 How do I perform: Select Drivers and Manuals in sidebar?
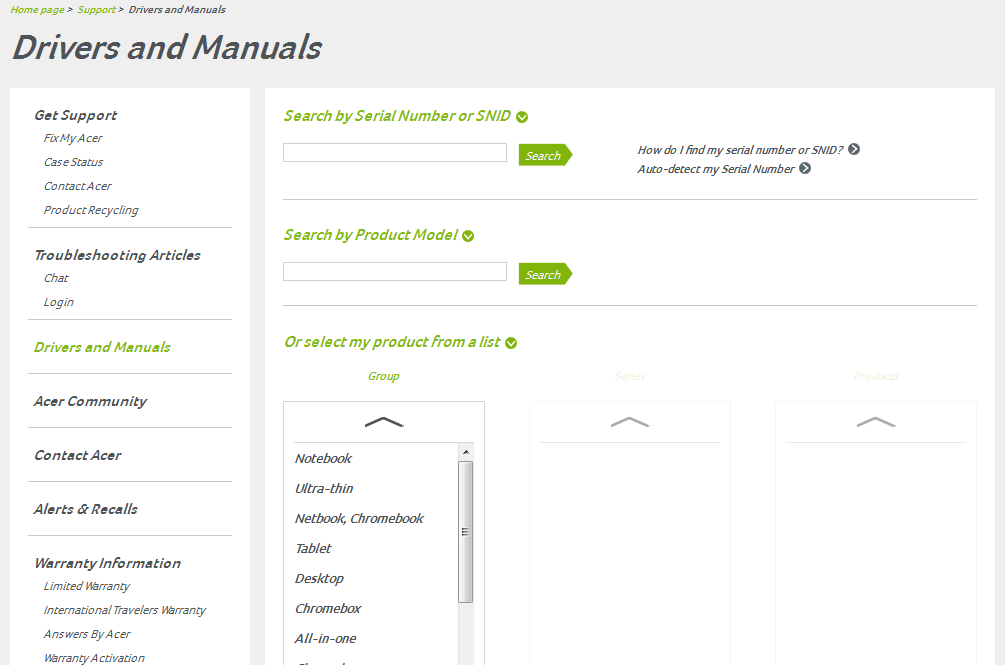click(102, 347)
